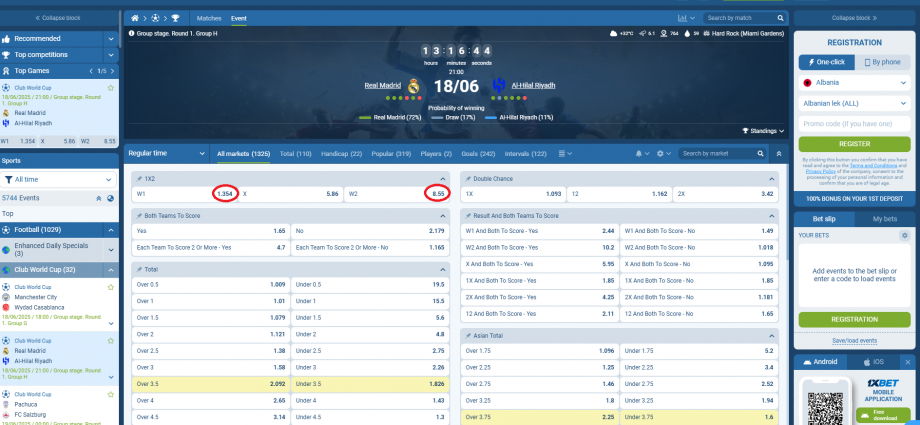
Task: Click the Real Madrid club crest
Action: click(x=414, y=86)
